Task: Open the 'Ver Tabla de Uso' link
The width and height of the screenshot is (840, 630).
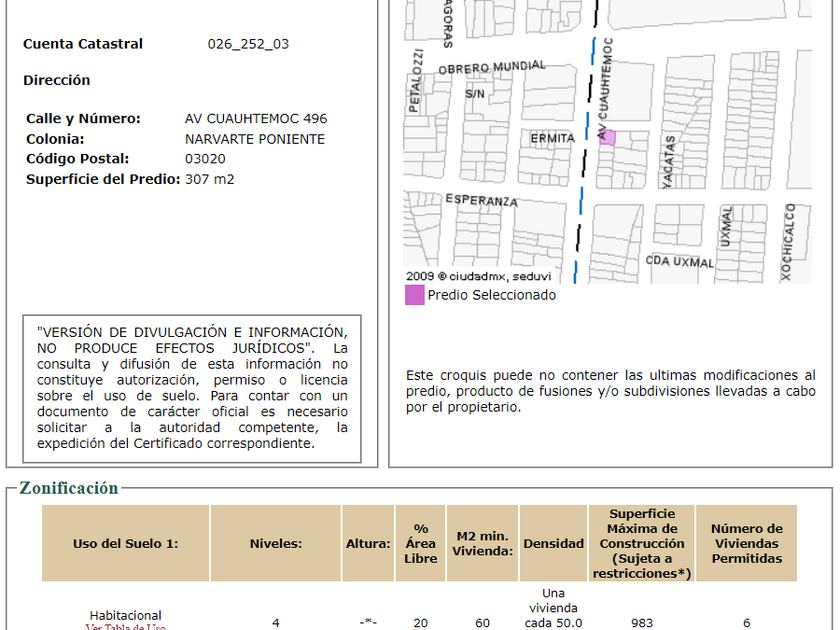Action: pyautogui.click(x=126, y=627)
